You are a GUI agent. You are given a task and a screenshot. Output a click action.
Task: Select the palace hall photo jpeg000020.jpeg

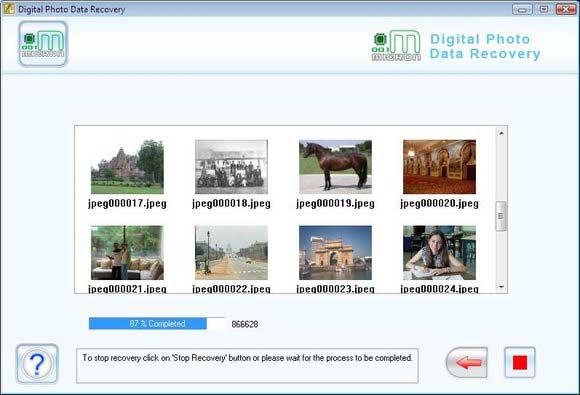coord(439,167)
